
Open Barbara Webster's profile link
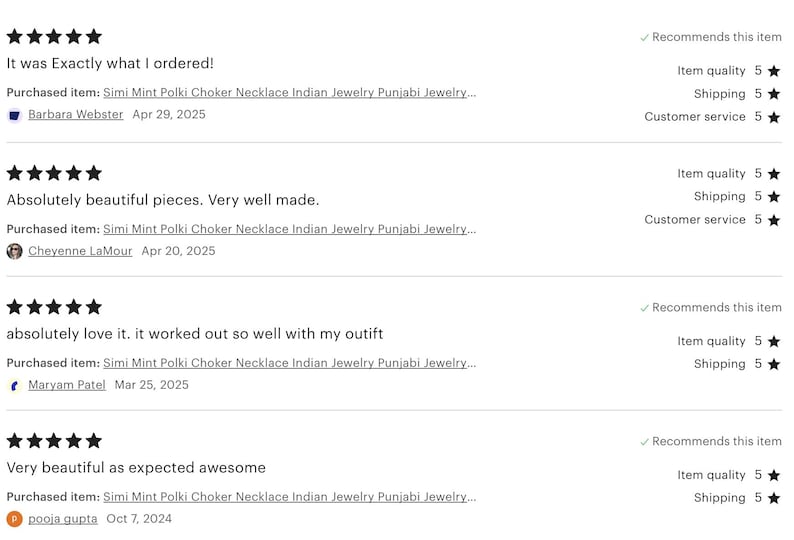coord(75,114)
